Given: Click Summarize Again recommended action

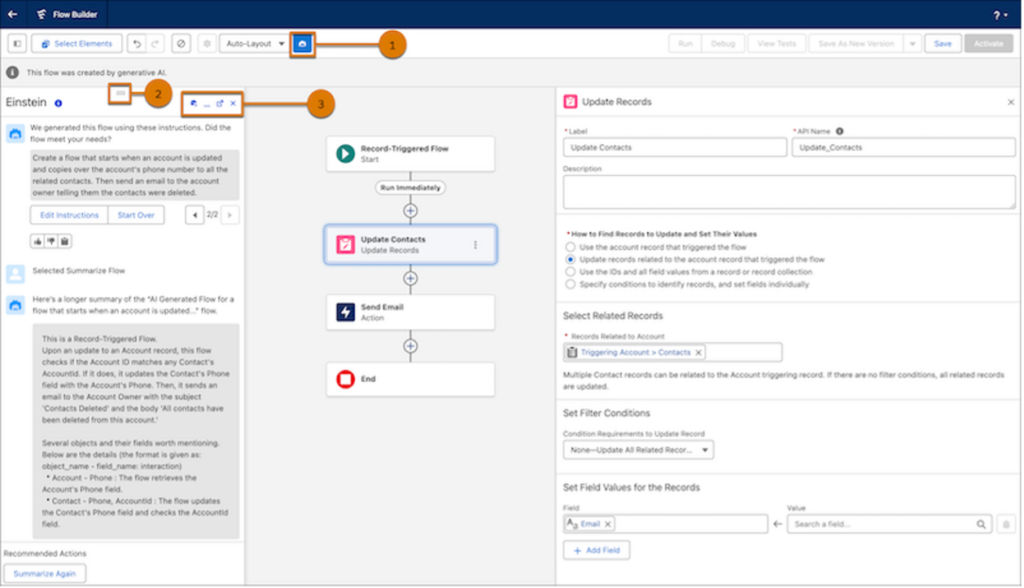Looking at the screenshot, I should pyautogui.click(x=44, y=574).
